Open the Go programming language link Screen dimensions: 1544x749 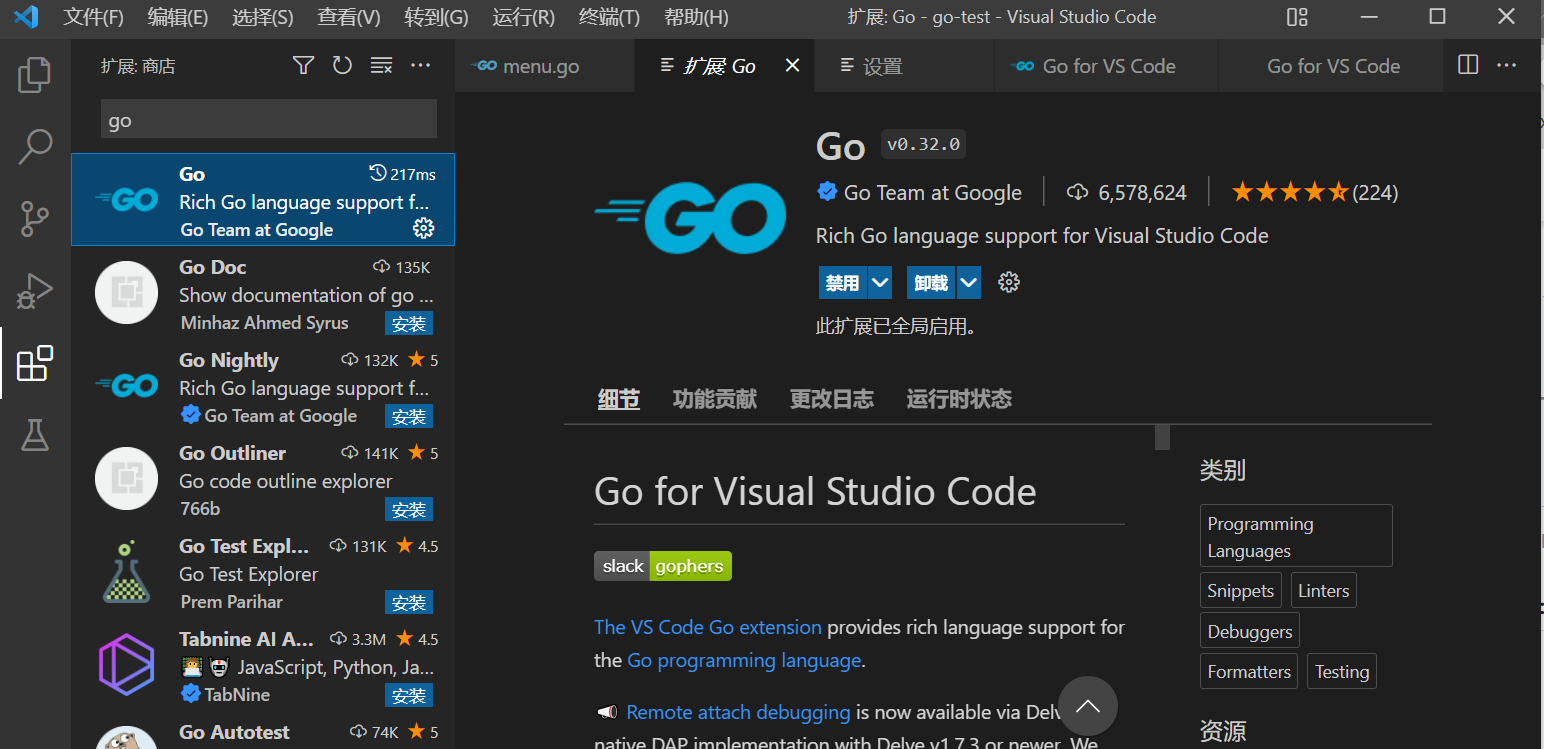click(744, 661)
